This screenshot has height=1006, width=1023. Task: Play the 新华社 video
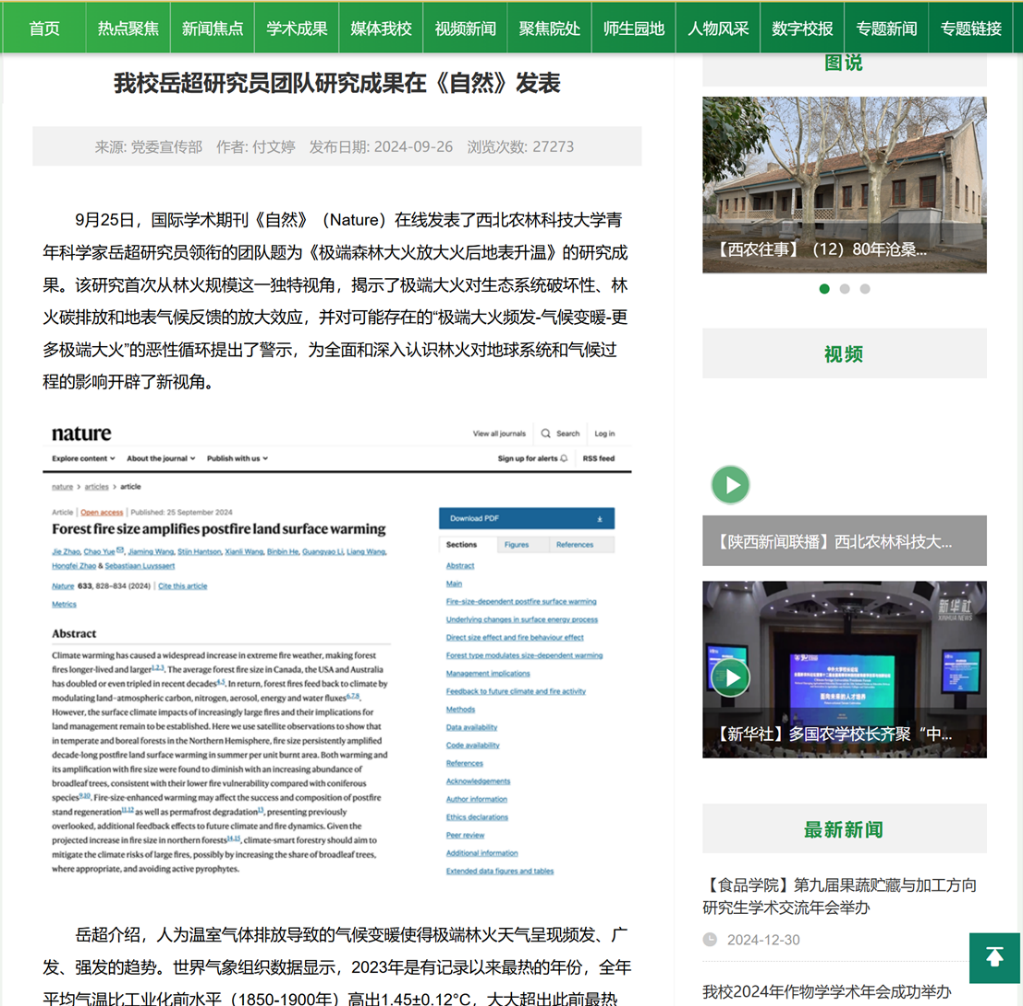(731, 677)
